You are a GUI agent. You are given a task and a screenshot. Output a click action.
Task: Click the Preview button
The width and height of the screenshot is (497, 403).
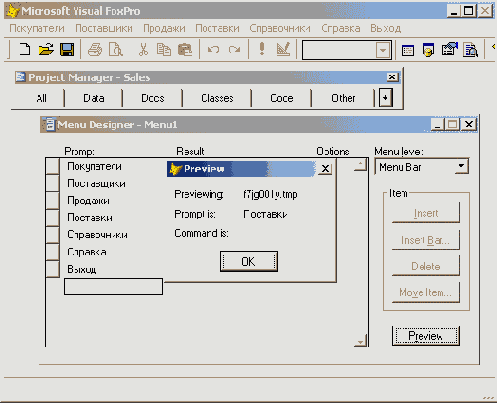pos(426,336)
